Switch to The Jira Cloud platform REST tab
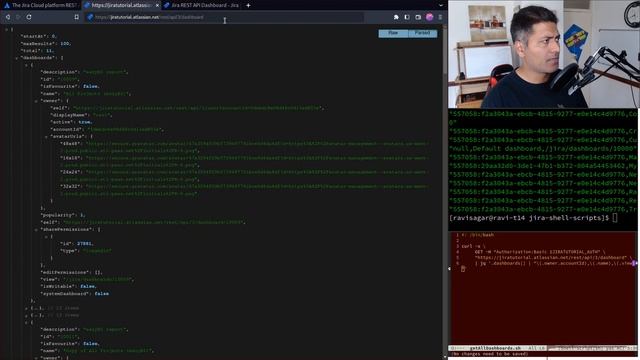Viewport: 640px width, 360px height. tap(40, 5)
